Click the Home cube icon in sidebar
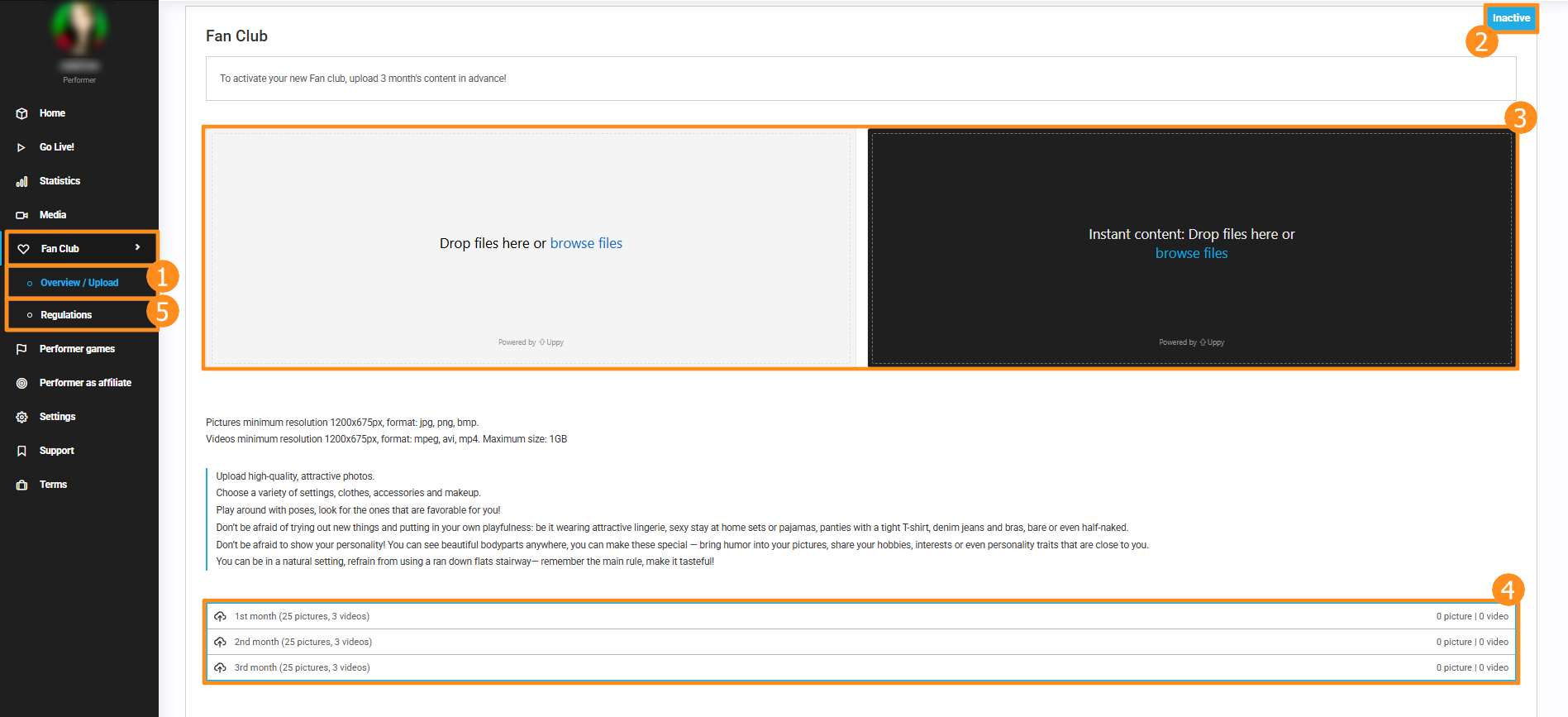This screenshot has width=1568, height=717. (22, 113)
